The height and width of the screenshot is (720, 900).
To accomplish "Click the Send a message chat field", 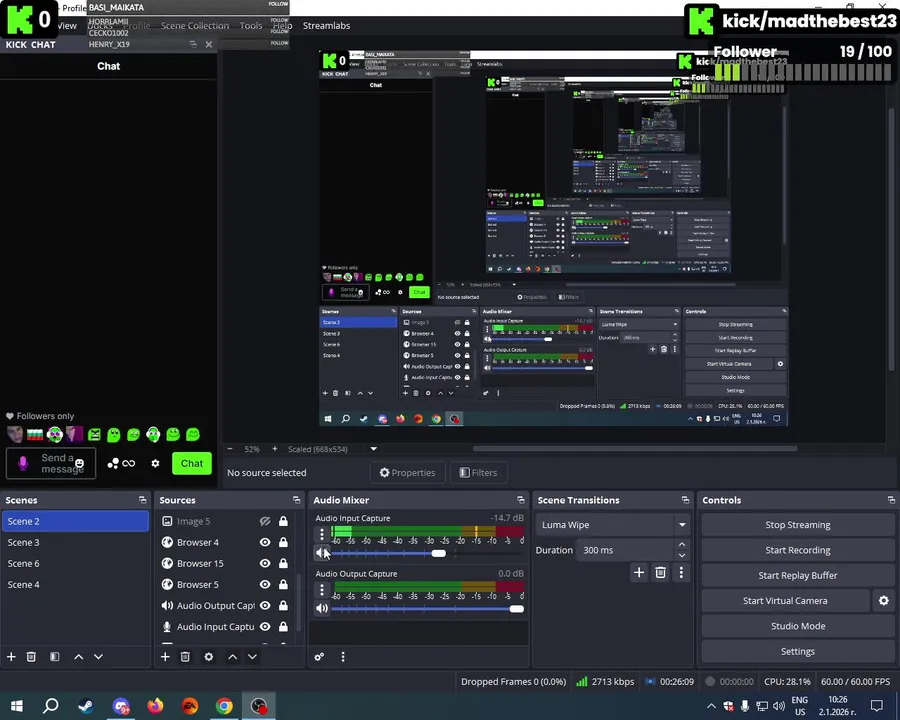I will (51, 463).
